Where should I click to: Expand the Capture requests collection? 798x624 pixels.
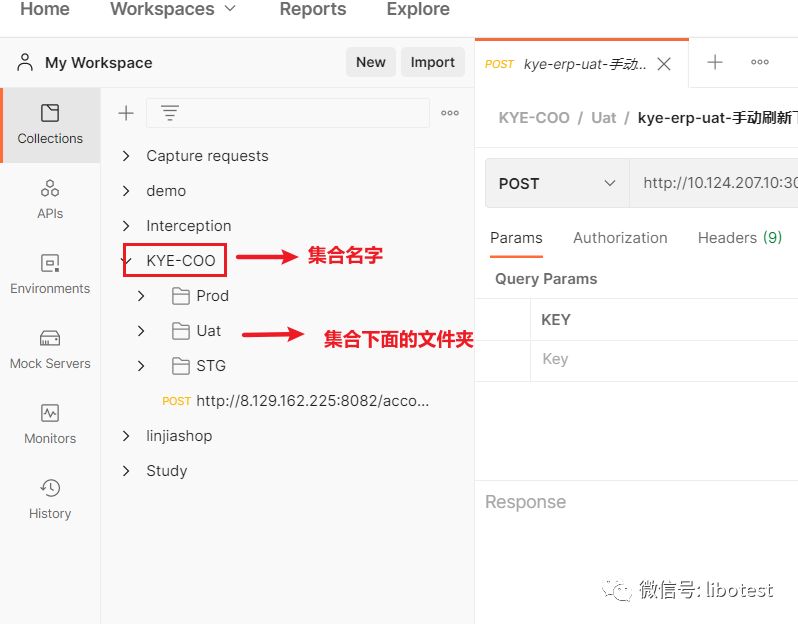[x=126, y=156]
